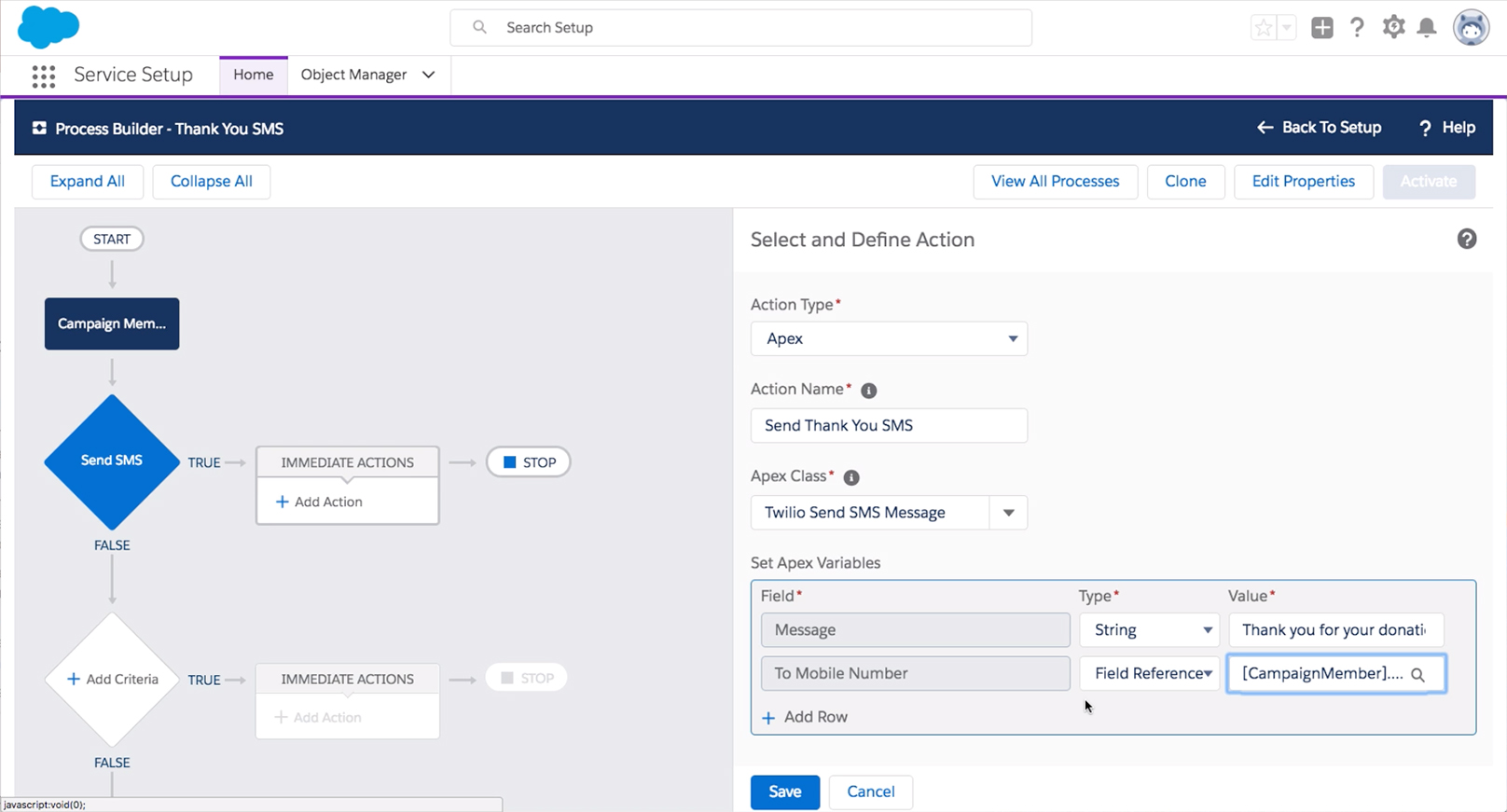
Task: Expand the Object Manager tab chevron
Action: coord(429,75)
